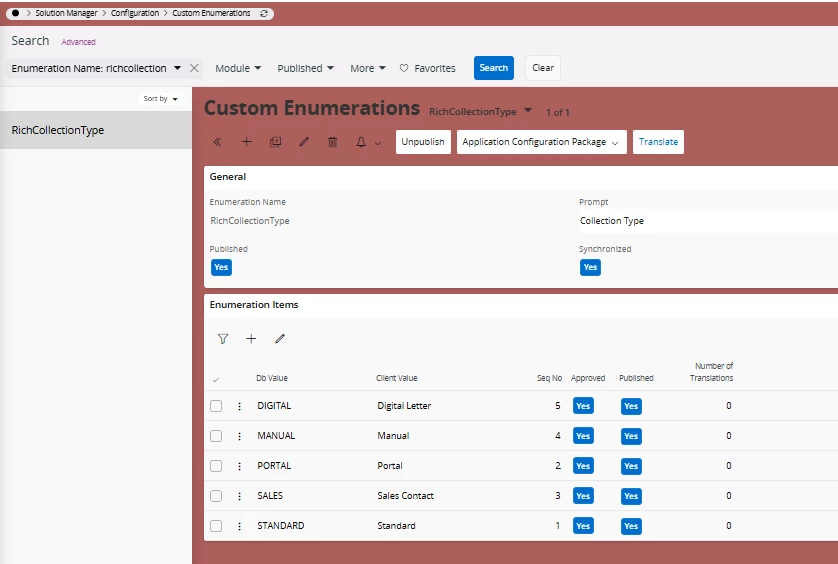838x564 pixels.
Task: Sort by the Client Value column header
Action: [397, 378]
